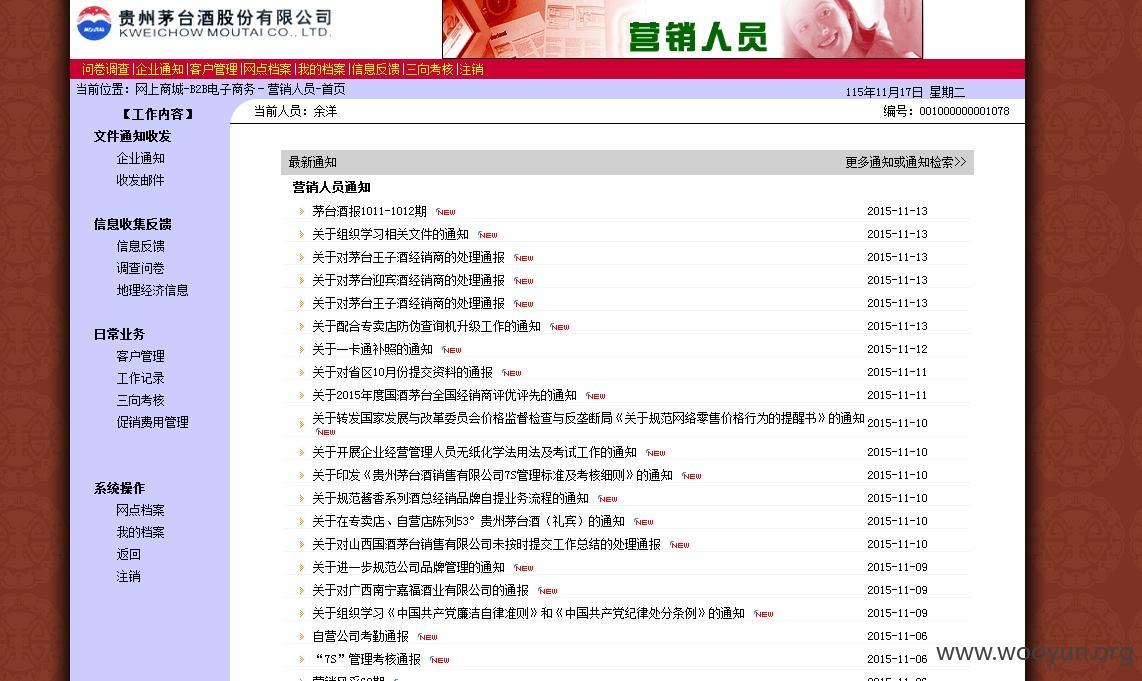
Task: Open notice about 规范网络零售价格行为的提醒书
Action: coord(588,419)
